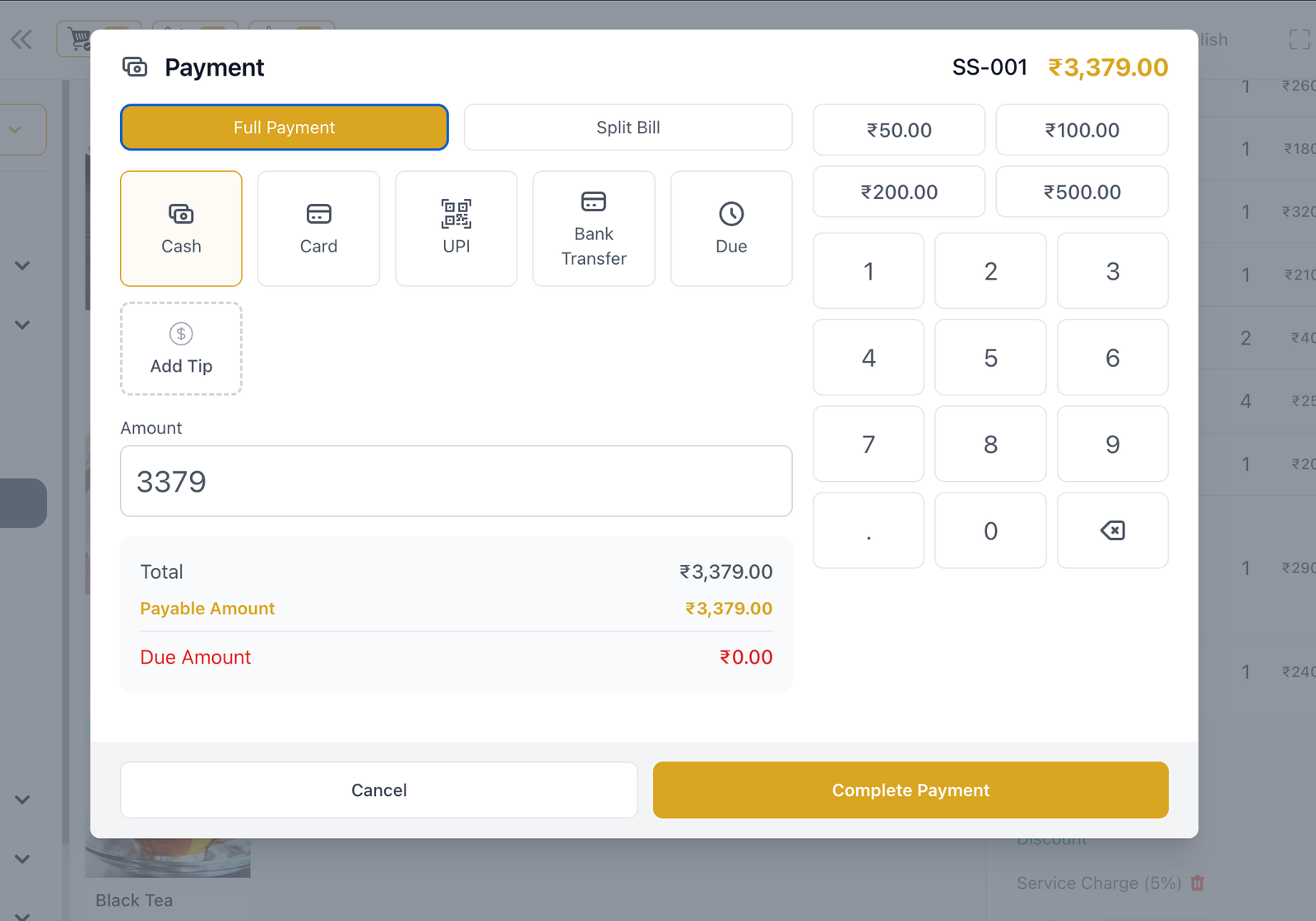The height and width of the screenshot is (921, 1316).
Task: Click the fullscreen icon behind the dialog
Action: pyautogui.click(x=1299, y=39)
